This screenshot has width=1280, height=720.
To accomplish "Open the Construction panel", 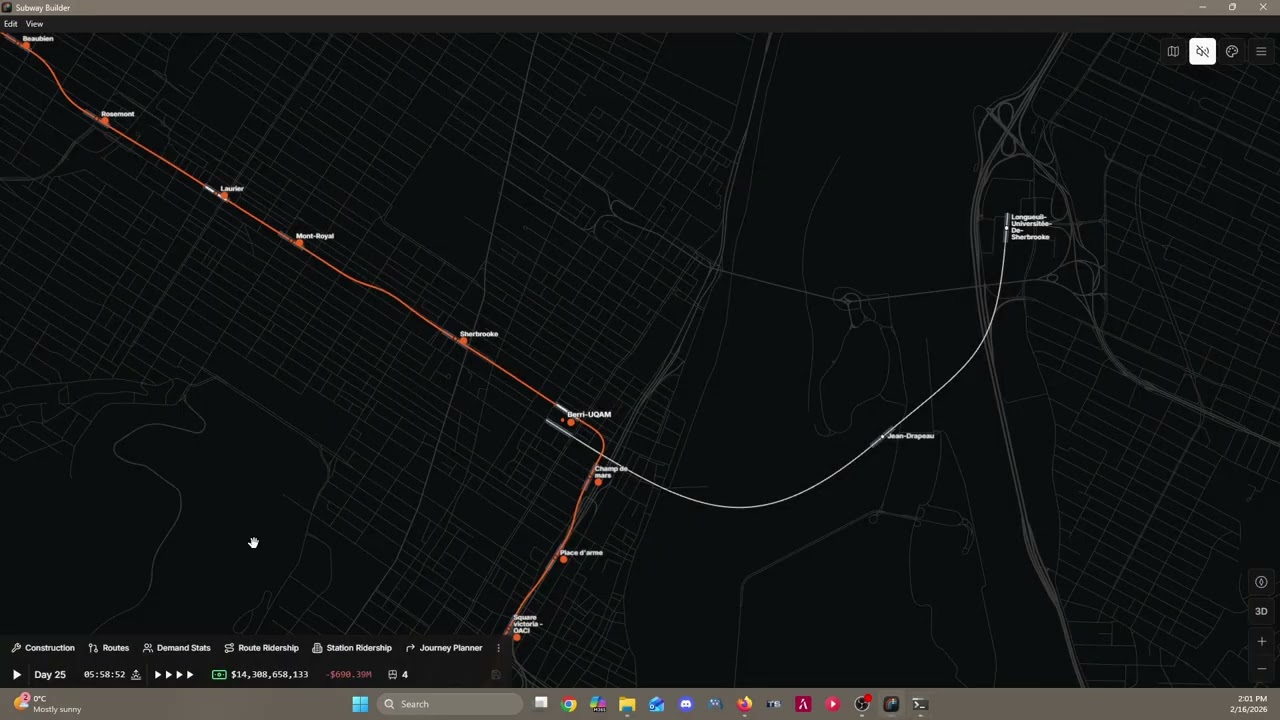I will pos(43,648).
